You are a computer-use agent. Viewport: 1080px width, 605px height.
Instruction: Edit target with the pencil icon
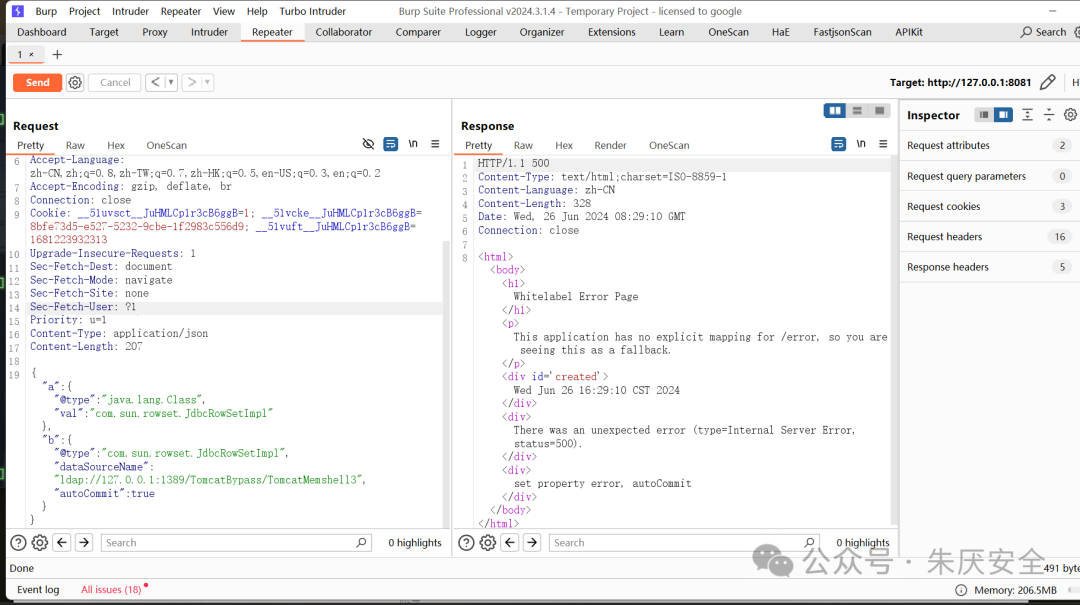click(x=1048, y=83)
